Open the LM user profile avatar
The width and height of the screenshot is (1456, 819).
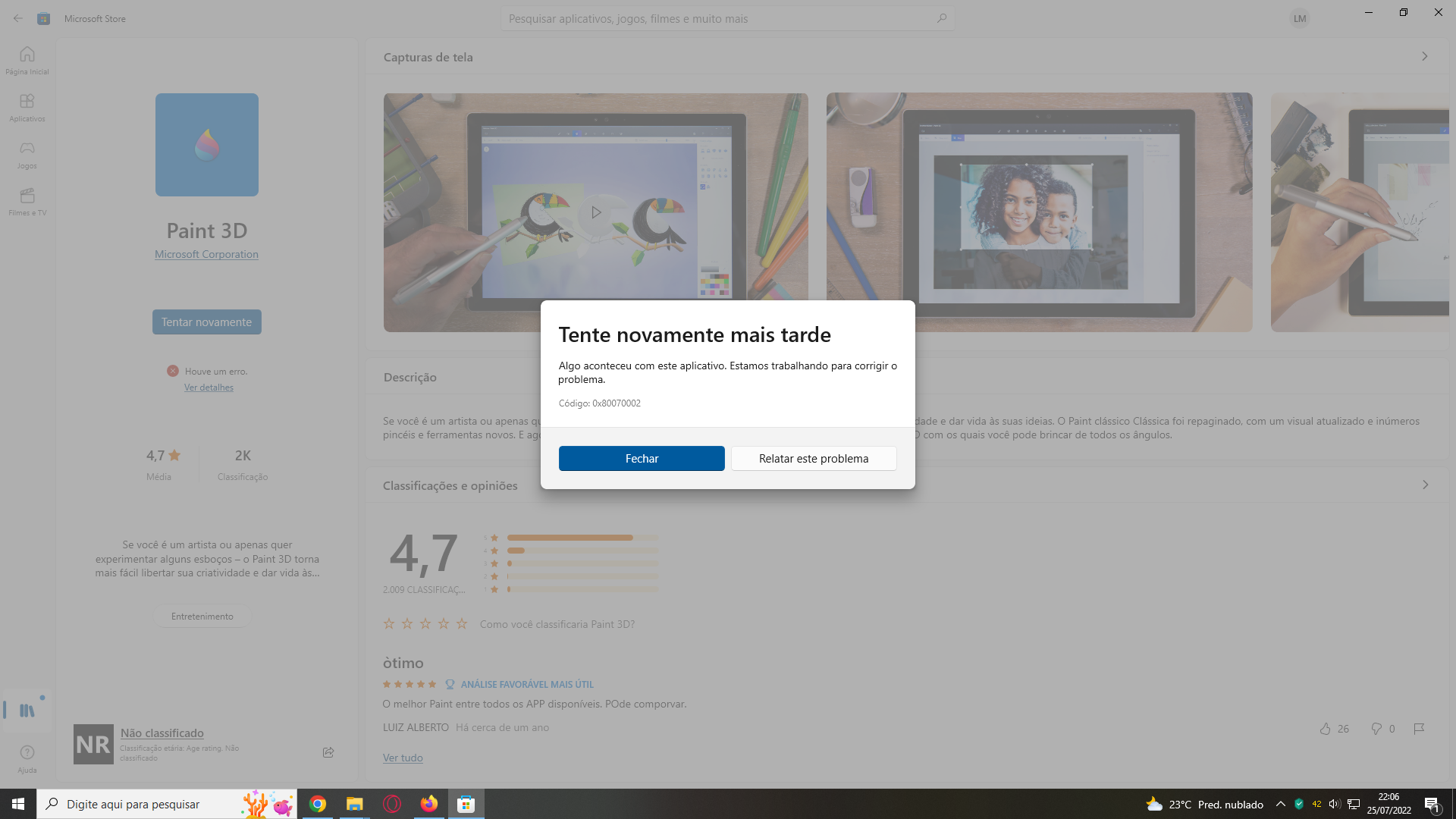1300,18
